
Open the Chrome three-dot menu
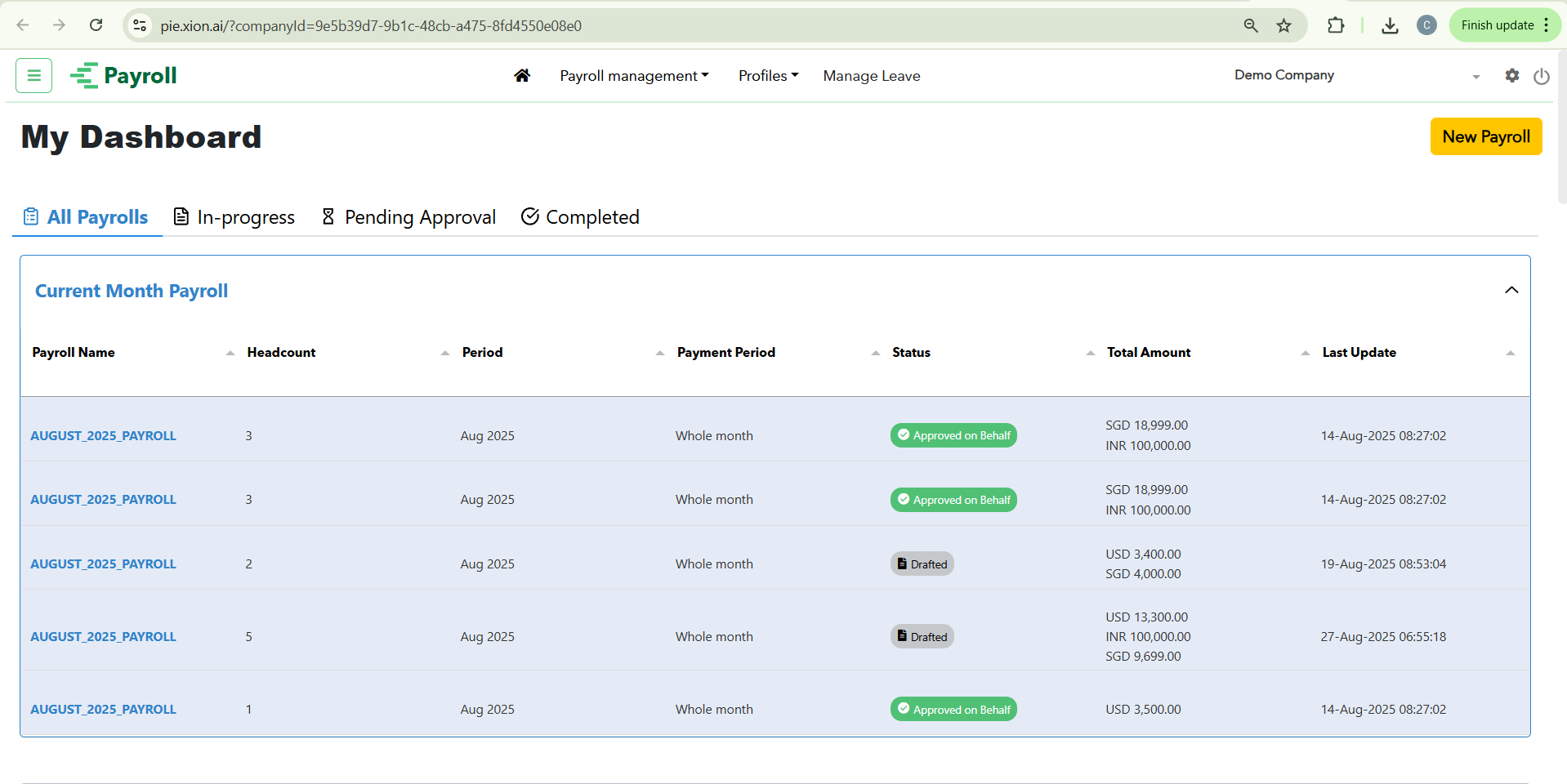point(1547,25)
